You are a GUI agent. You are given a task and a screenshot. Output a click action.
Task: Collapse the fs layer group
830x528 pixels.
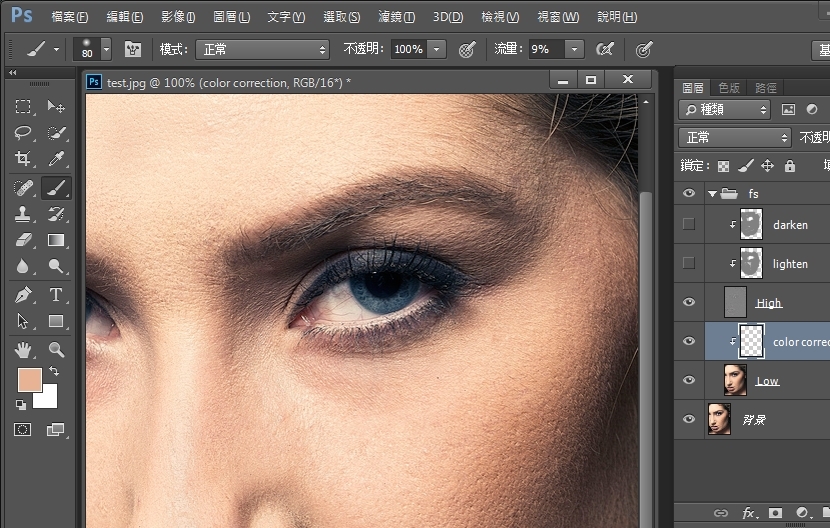point(712,194)
